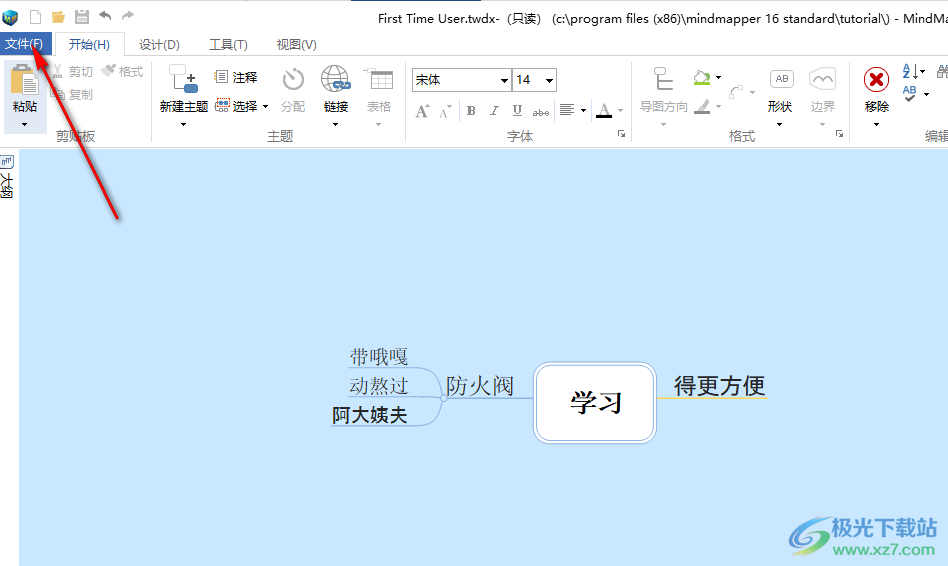Click the 形状 shape AB icon
948x566 pixels.
click(x=782, y=79)
